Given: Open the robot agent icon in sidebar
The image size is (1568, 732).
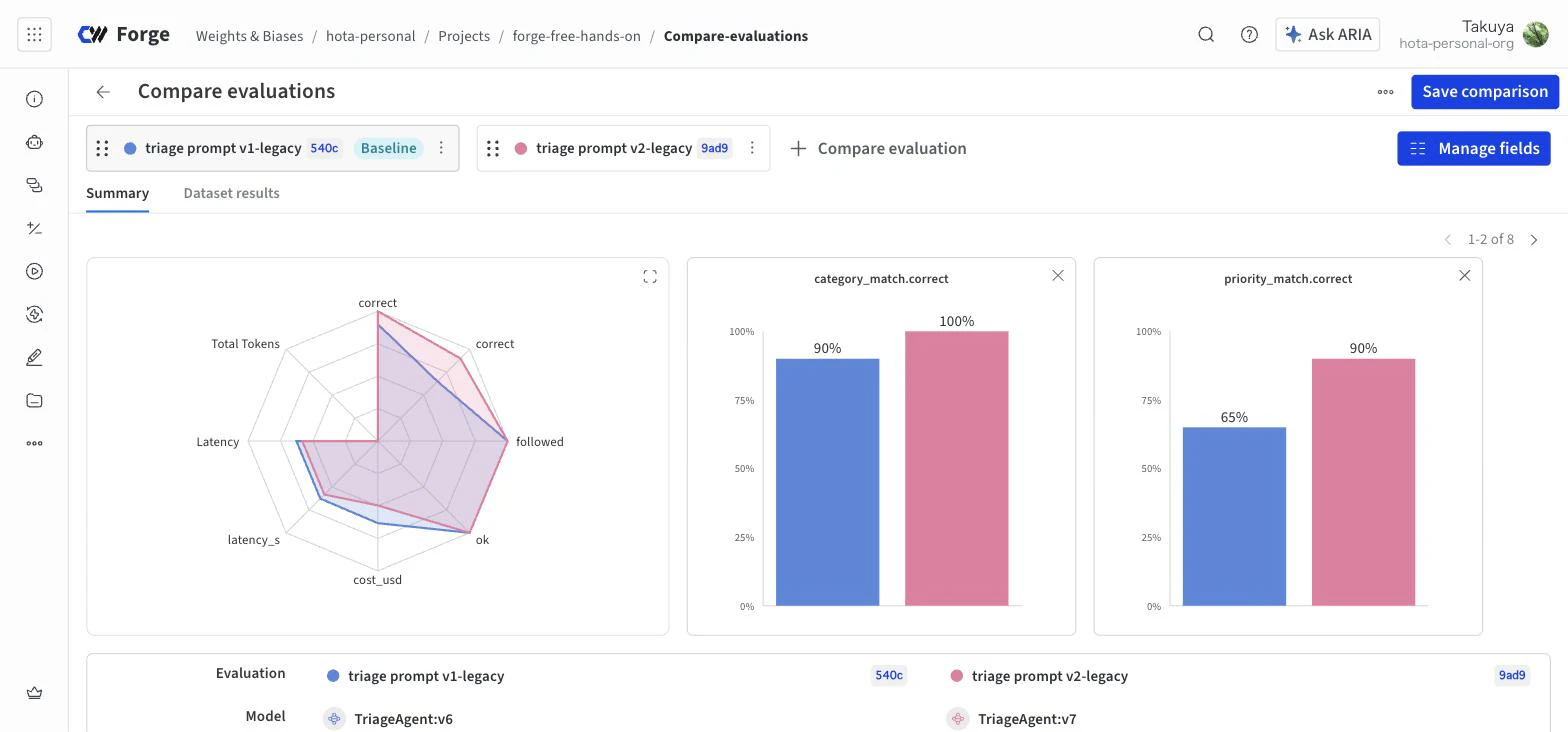Looking at the screenshot, I should coord(34,142).
